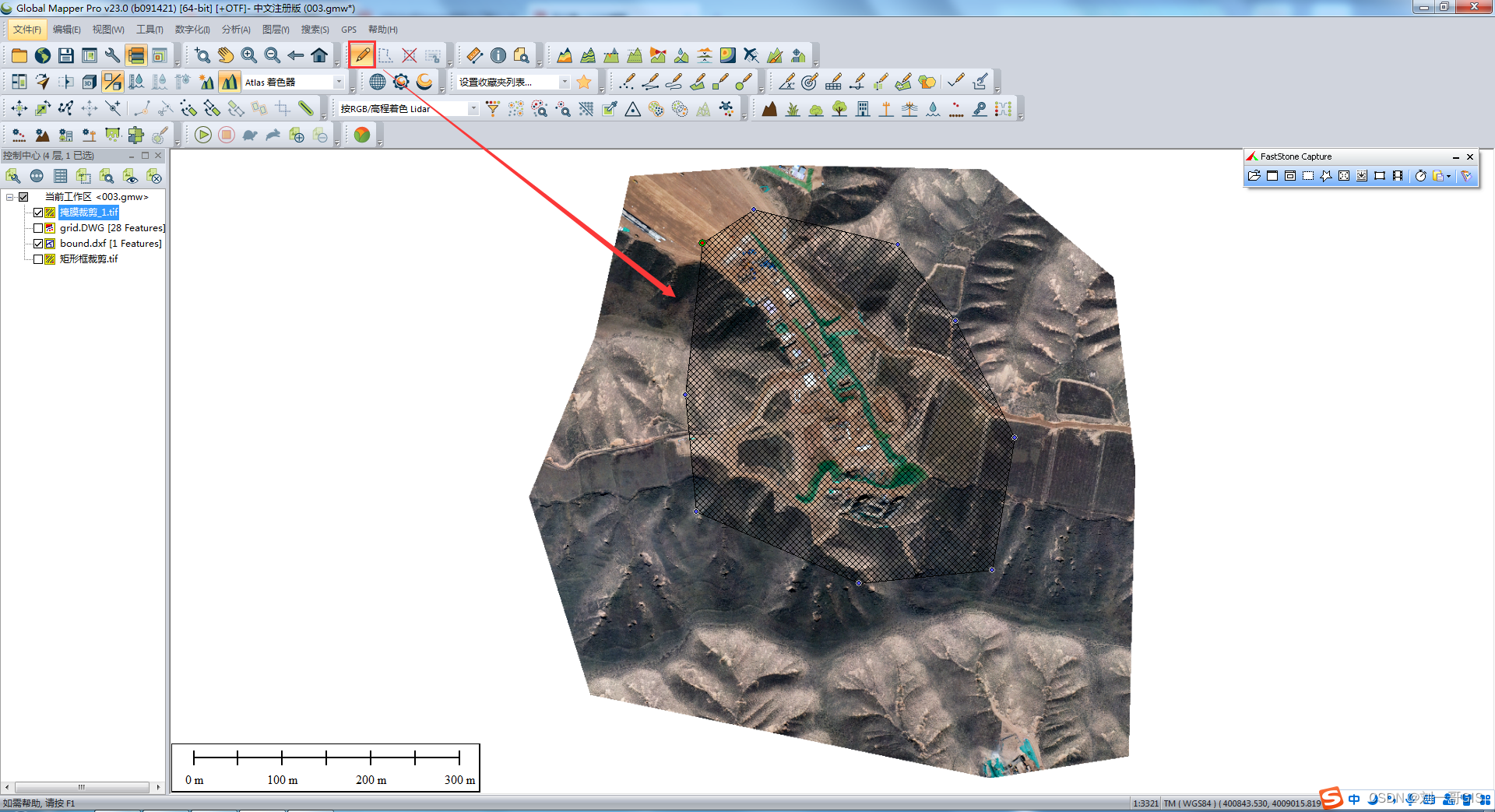Screen dimensions: 1495x812
Task: Click the back arrow previous view icon
Action: click(296, 55)
